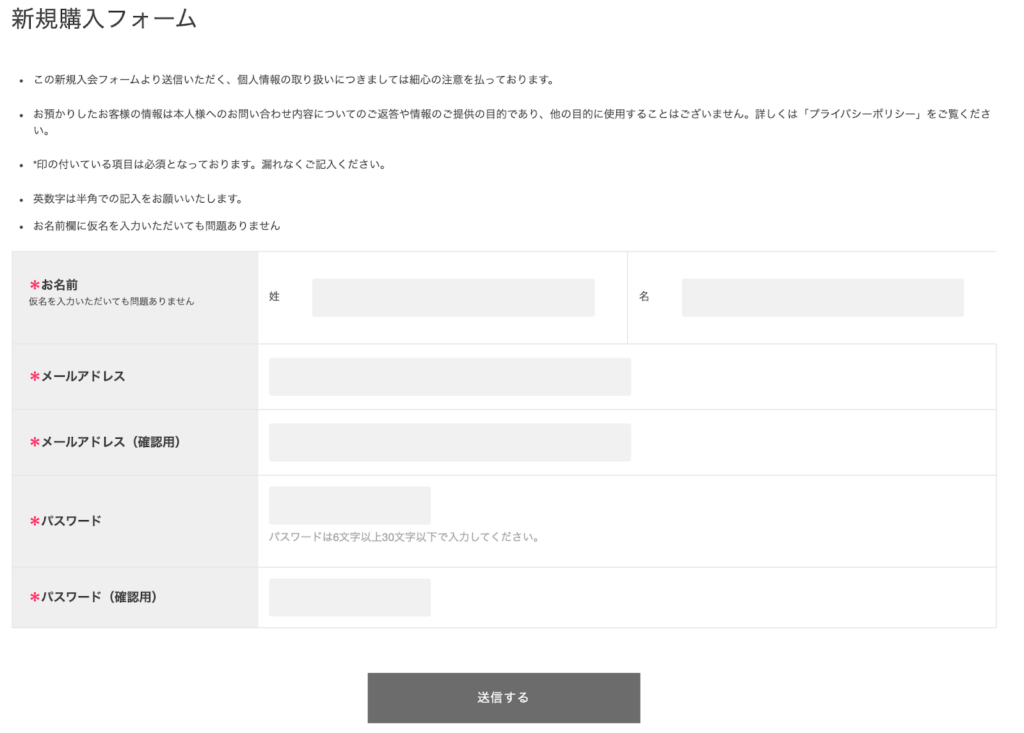
Task: Click the red asterisk beside お名前
Action: coord(34,283)
